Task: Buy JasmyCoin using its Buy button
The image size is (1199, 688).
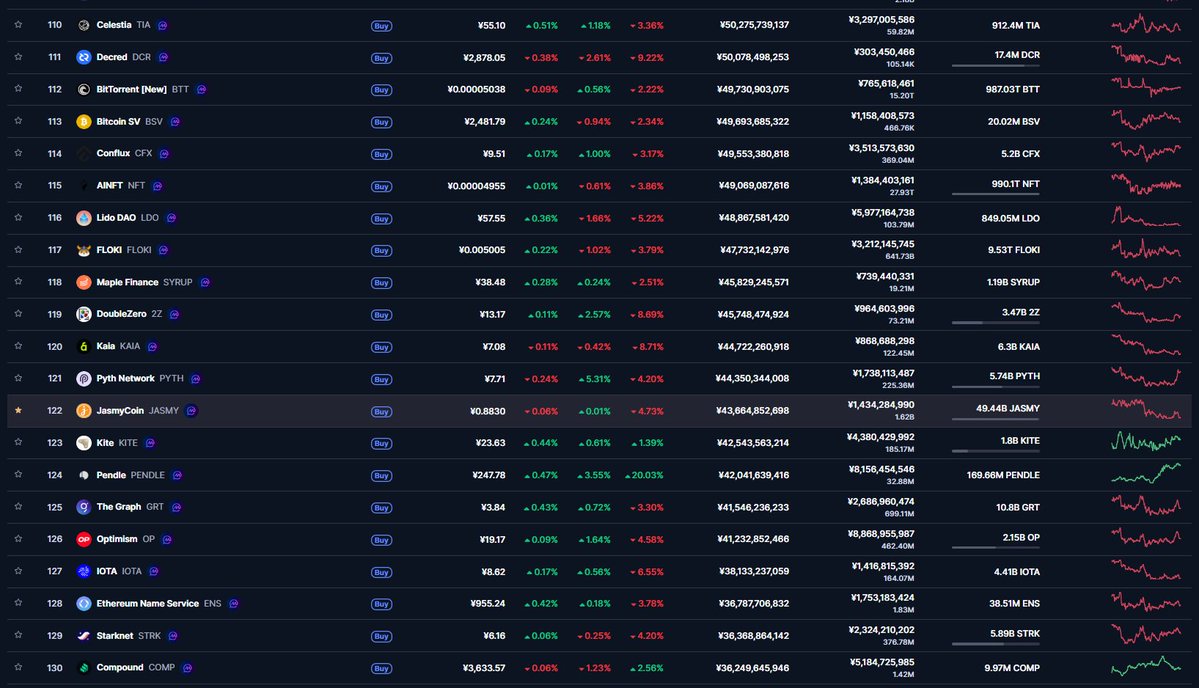Action: pyautogui.click(x=382, y=411)
